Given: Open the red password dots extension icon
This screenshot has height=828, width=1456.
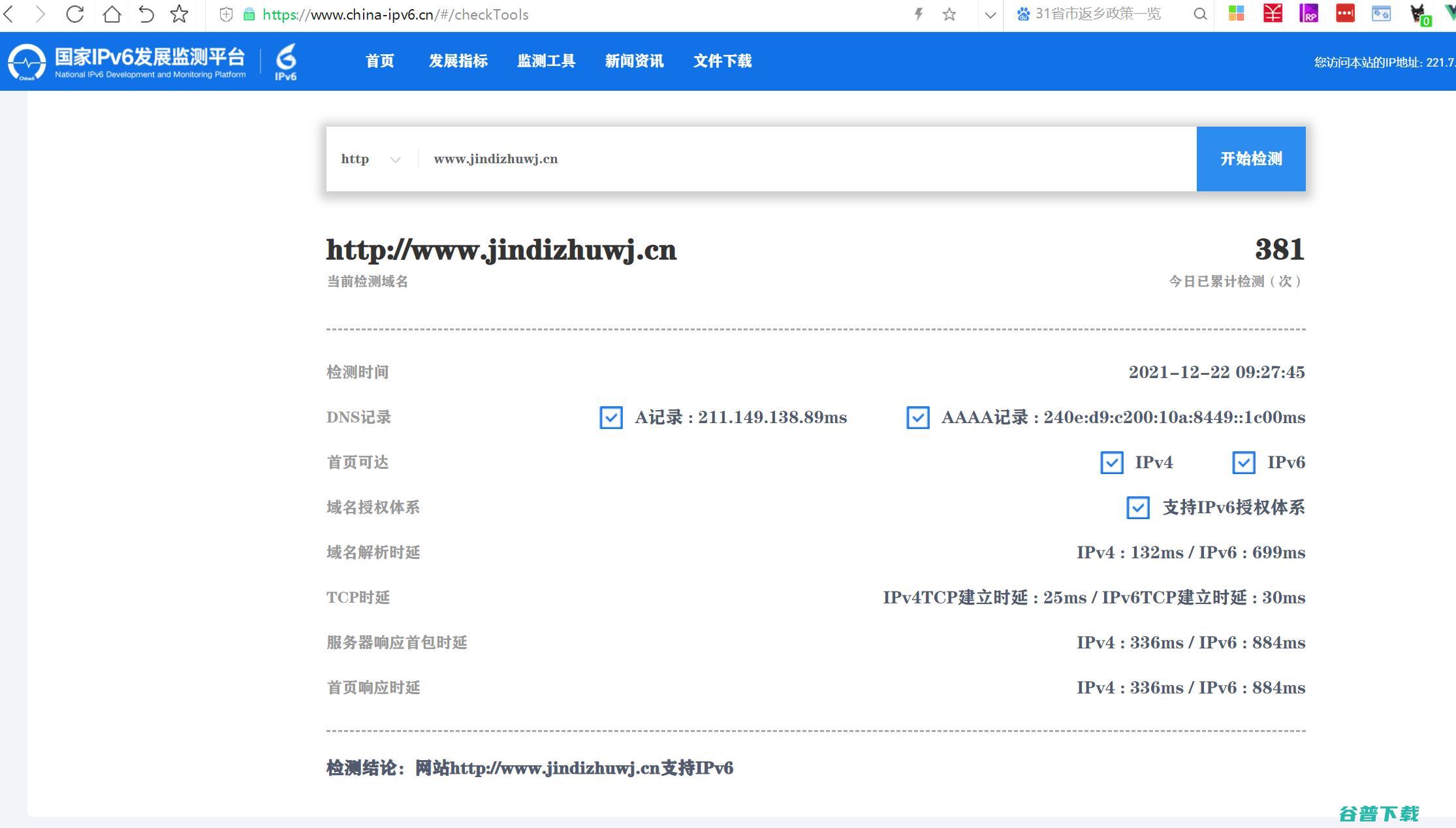Looking at the screenshot, I should point(1345,13).
